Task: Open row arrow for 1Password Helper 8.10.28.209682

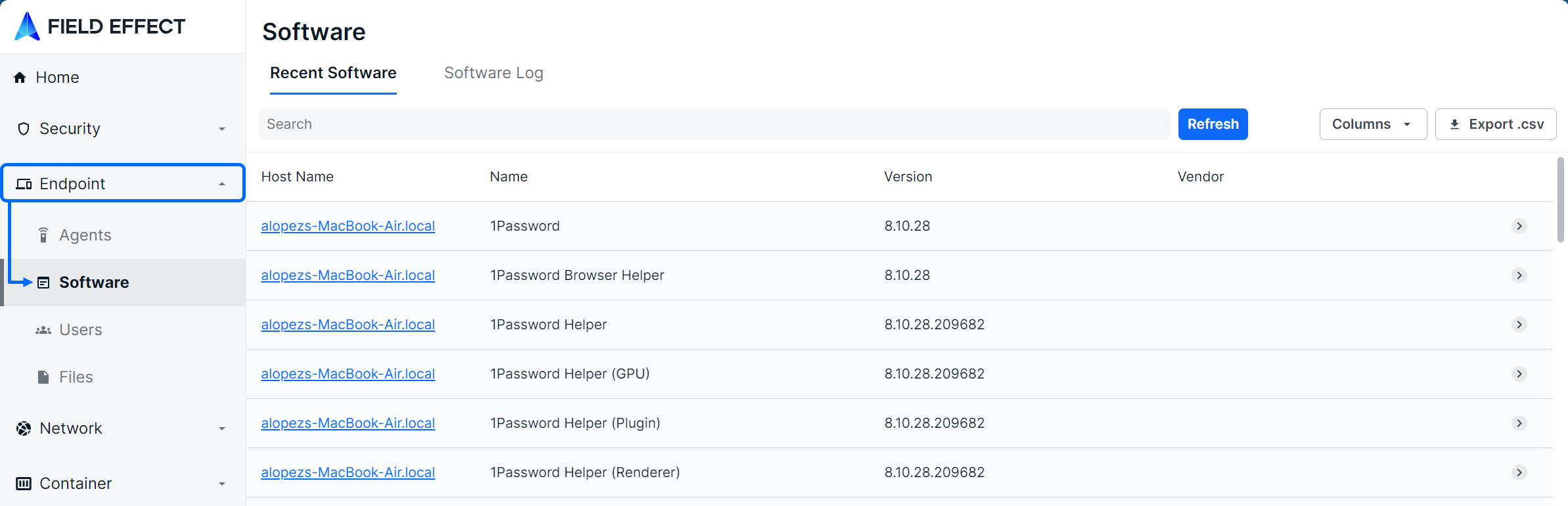Action: (x=1519, y=325)
